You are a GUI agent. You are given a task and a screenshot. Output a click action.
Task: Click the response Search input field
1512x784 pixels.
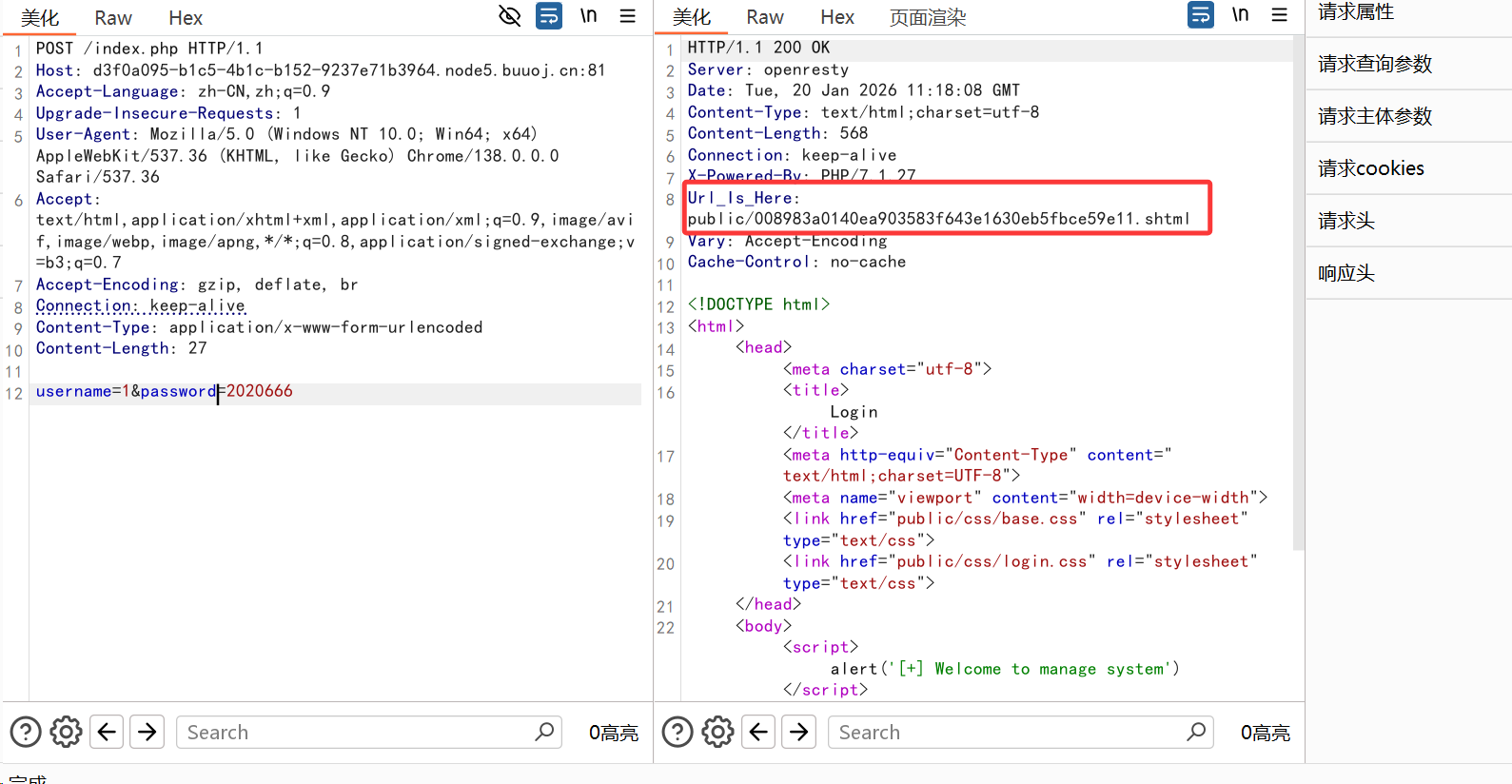pos(1009,732)
